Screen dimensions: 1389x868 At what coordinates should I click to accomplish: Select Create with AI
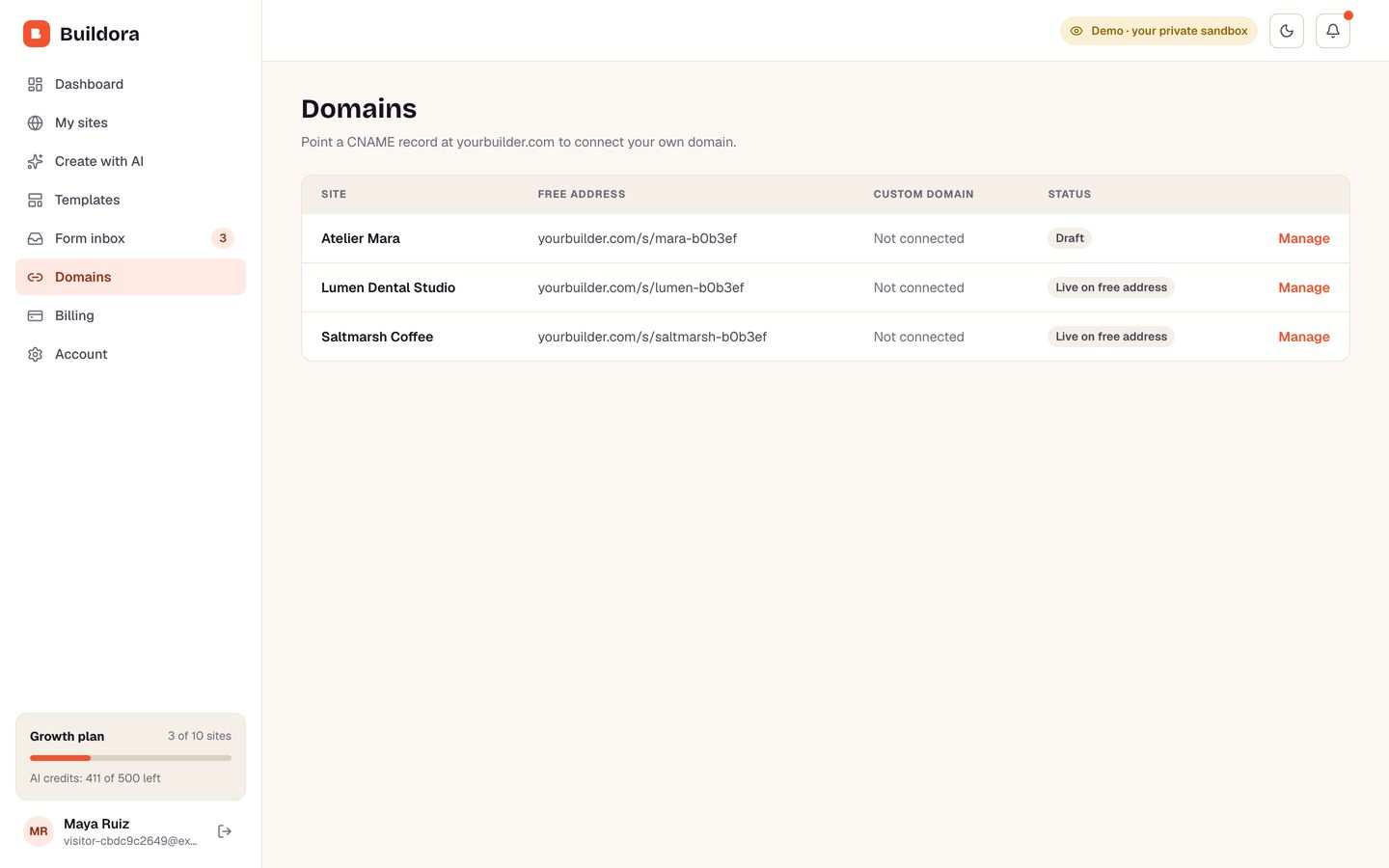(x=130, y=161)
